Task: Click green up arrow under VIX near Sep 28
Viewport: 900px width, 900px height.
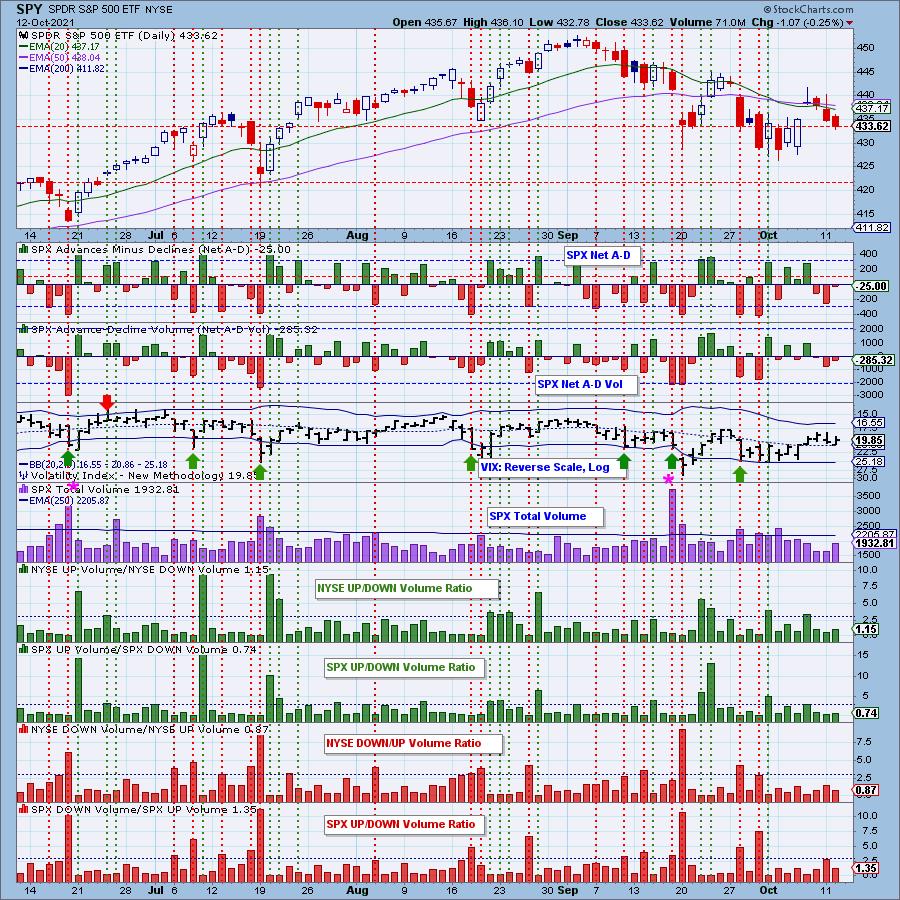Action: pyautogui.click(x=740, y=474)
